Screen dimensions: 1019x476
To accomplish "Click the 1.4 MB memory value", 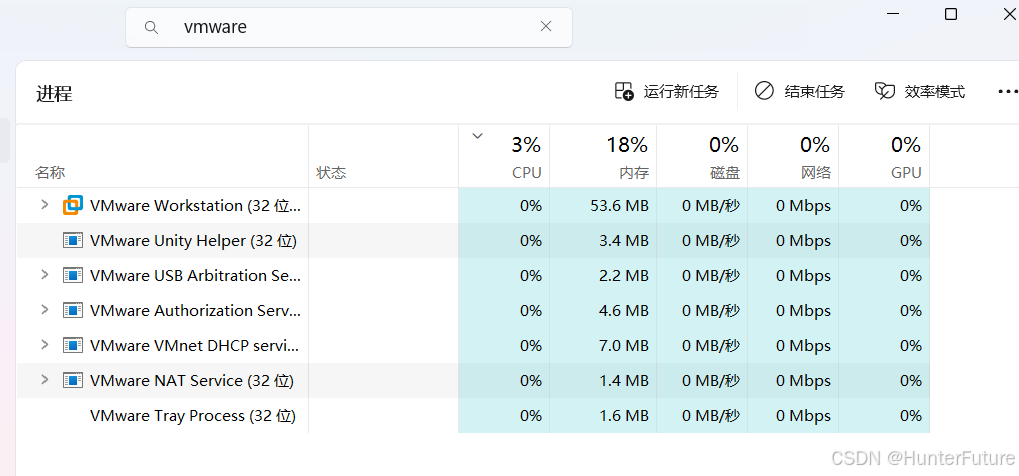I will 624,380.
